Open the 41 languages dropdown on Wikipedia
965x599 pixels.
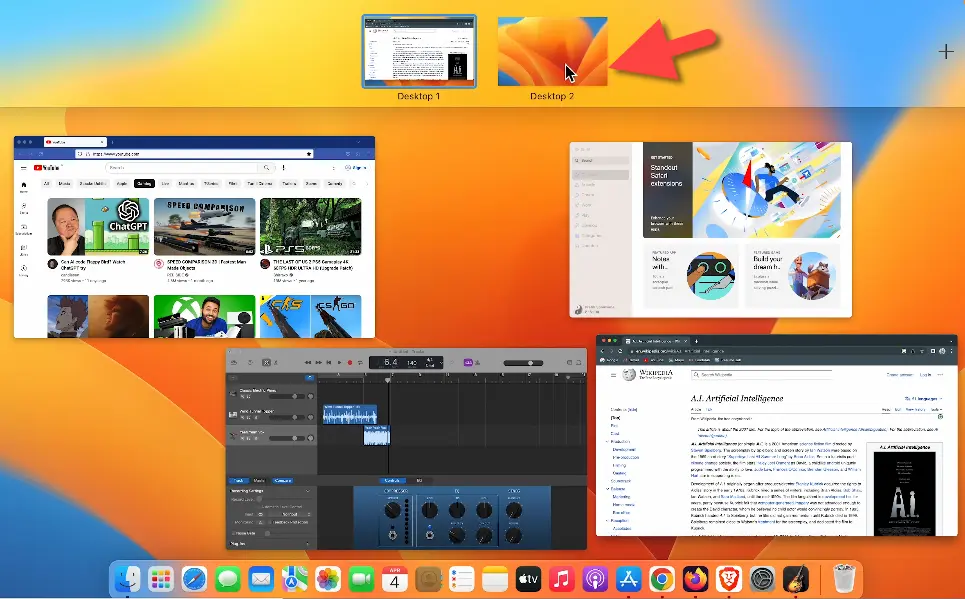(923, 398)
